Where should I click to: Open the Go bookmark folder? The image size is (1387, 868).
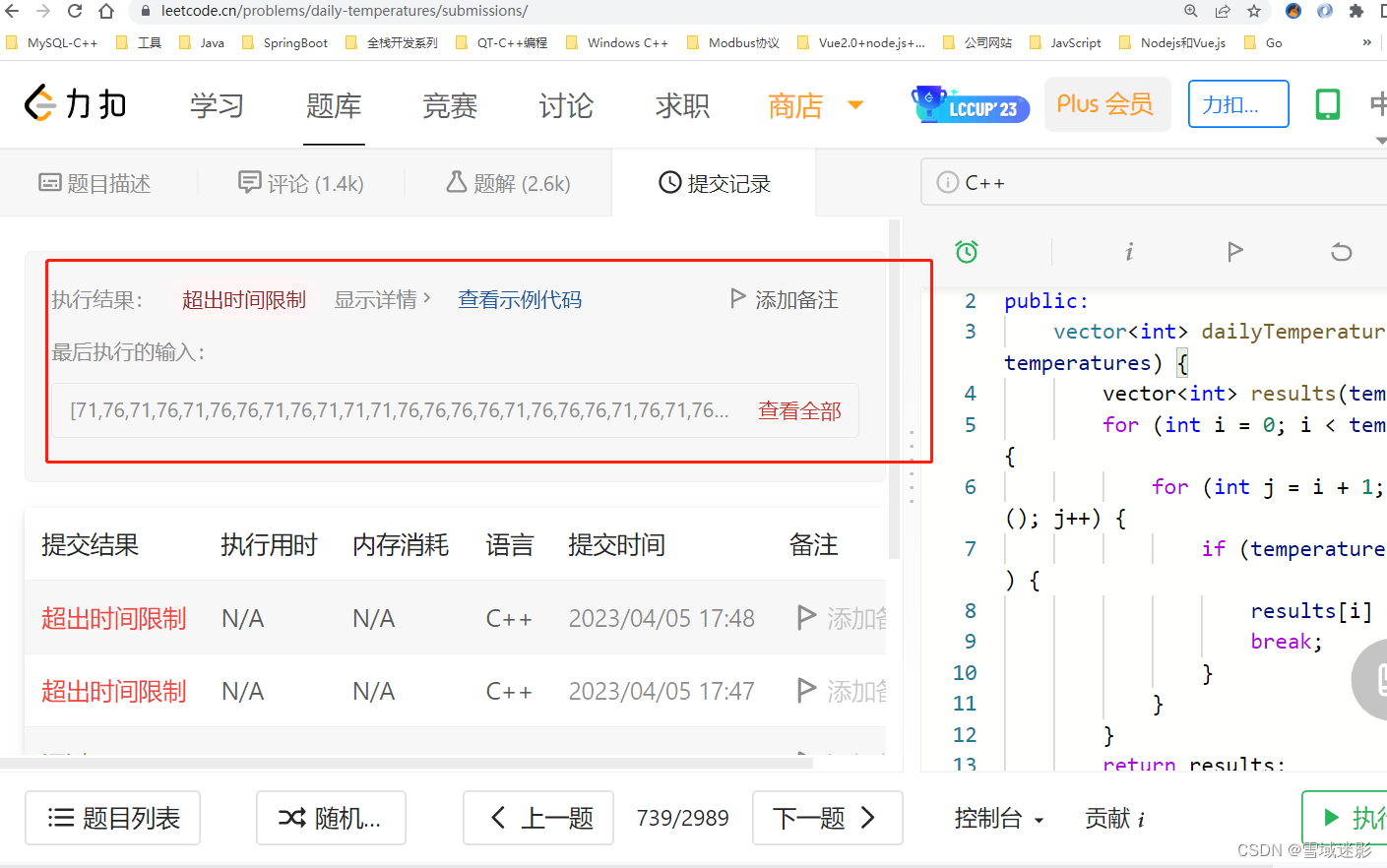1264,42
